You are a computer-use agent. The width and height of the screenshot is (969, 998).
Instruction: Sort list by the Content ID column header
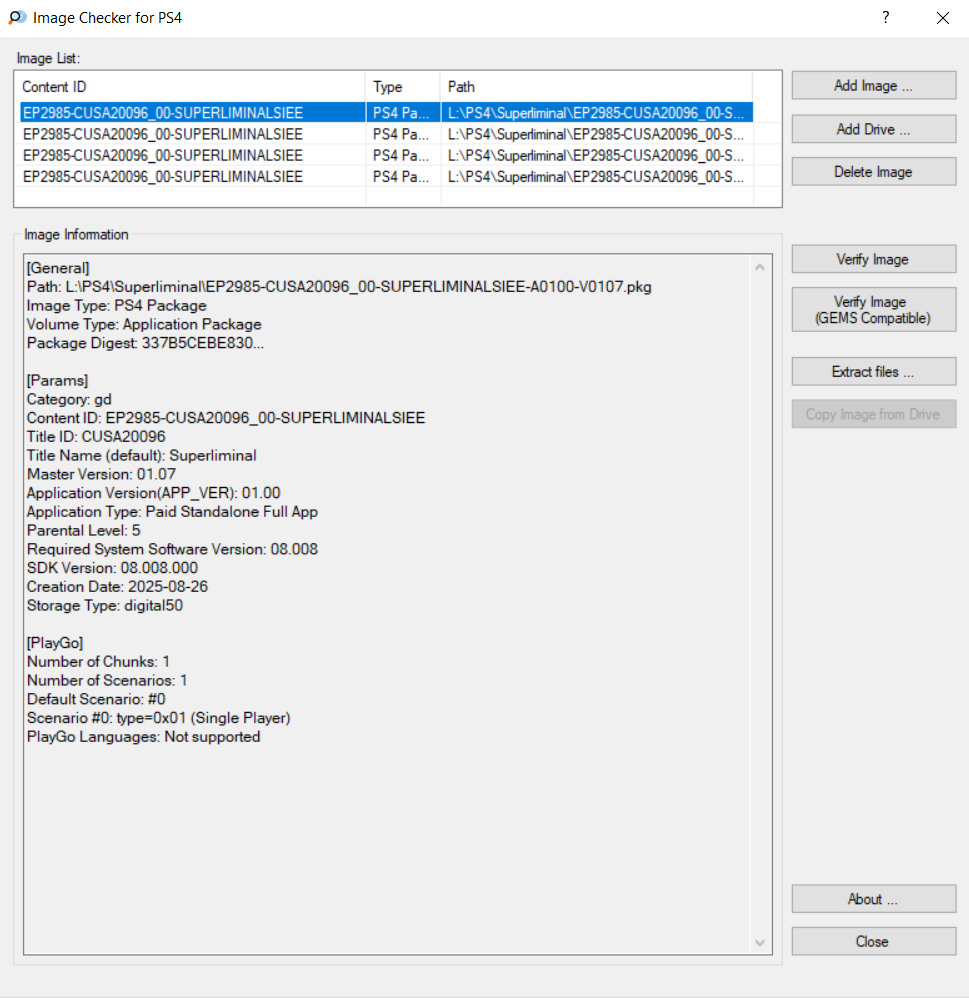coord(190,87)
